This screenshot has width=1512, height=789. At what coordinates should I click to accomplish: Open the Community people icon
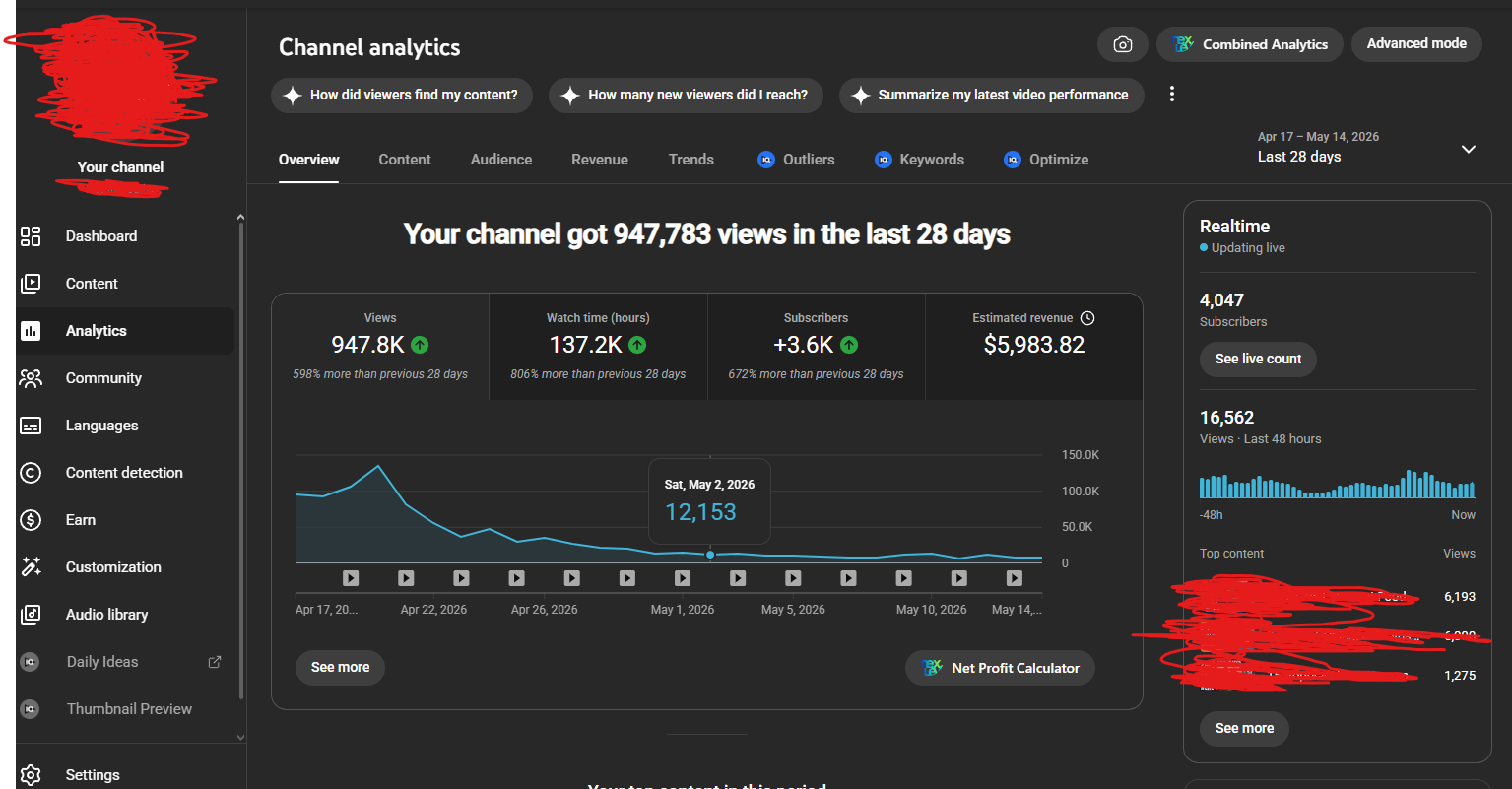(31, 378)
